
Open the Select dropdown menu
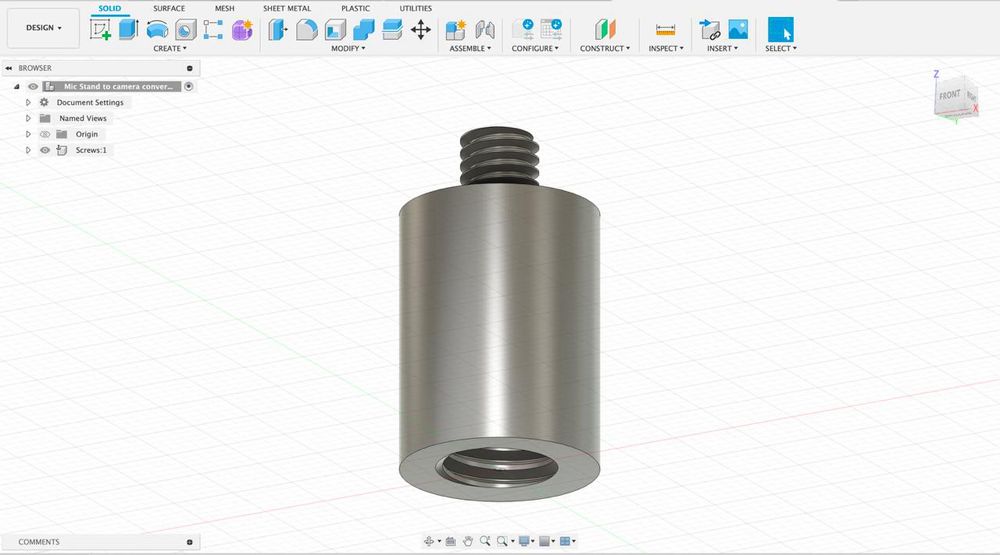pyautogui.click(x=781, y=48)
